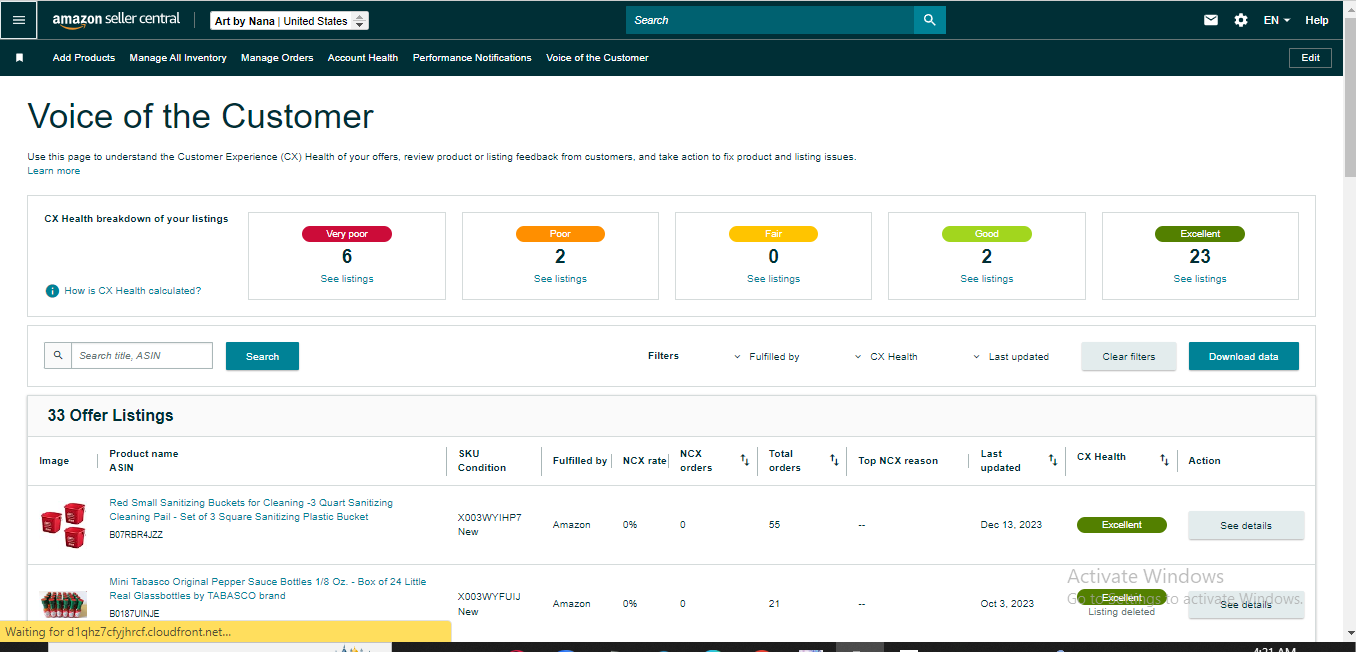Viewport: 1356px width, 652px height.
Task: Open Manage All Inventory
Action: tap(178, 58)
